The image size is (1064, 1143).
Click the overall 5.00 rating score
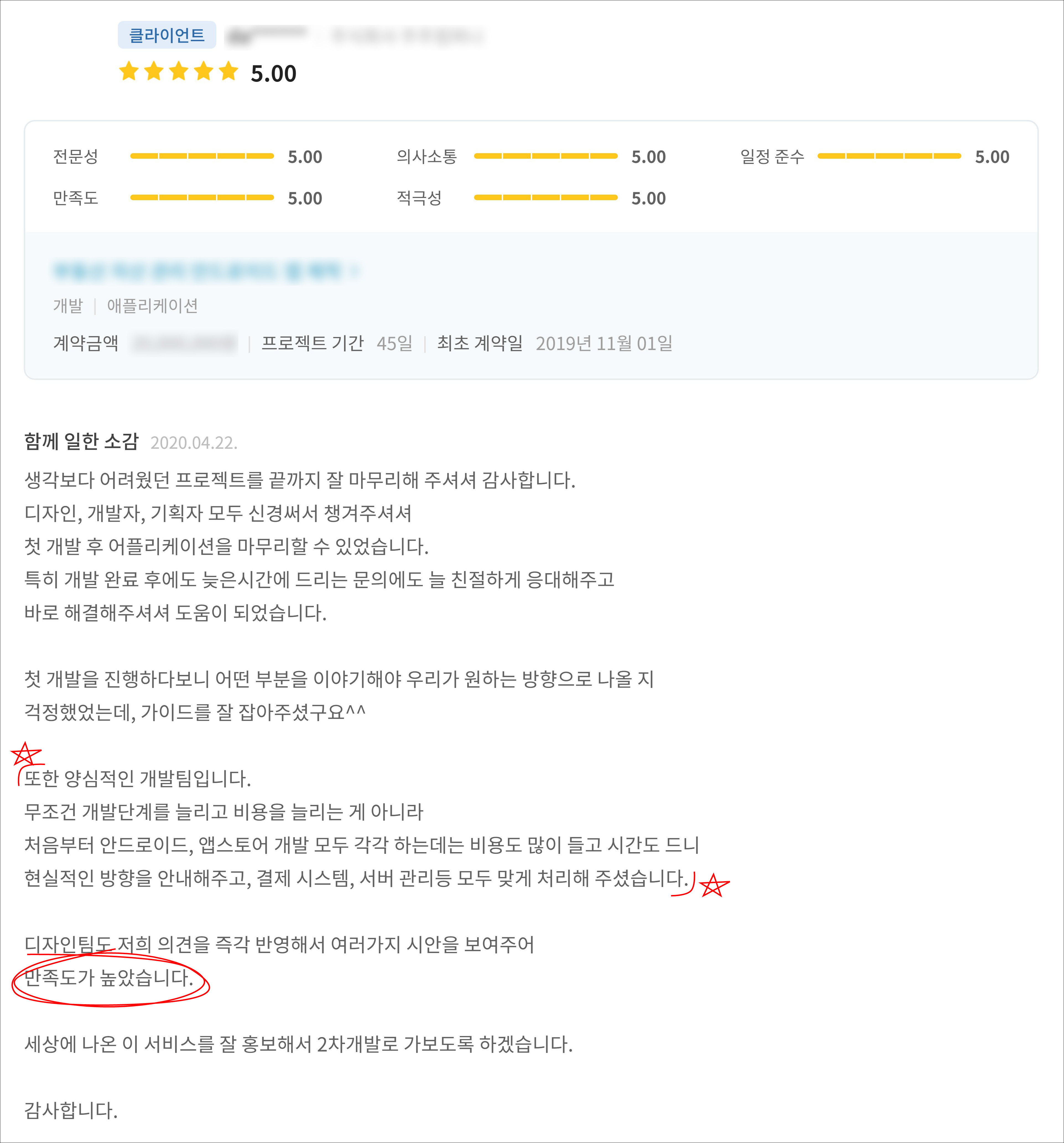[x=273, y=74]
